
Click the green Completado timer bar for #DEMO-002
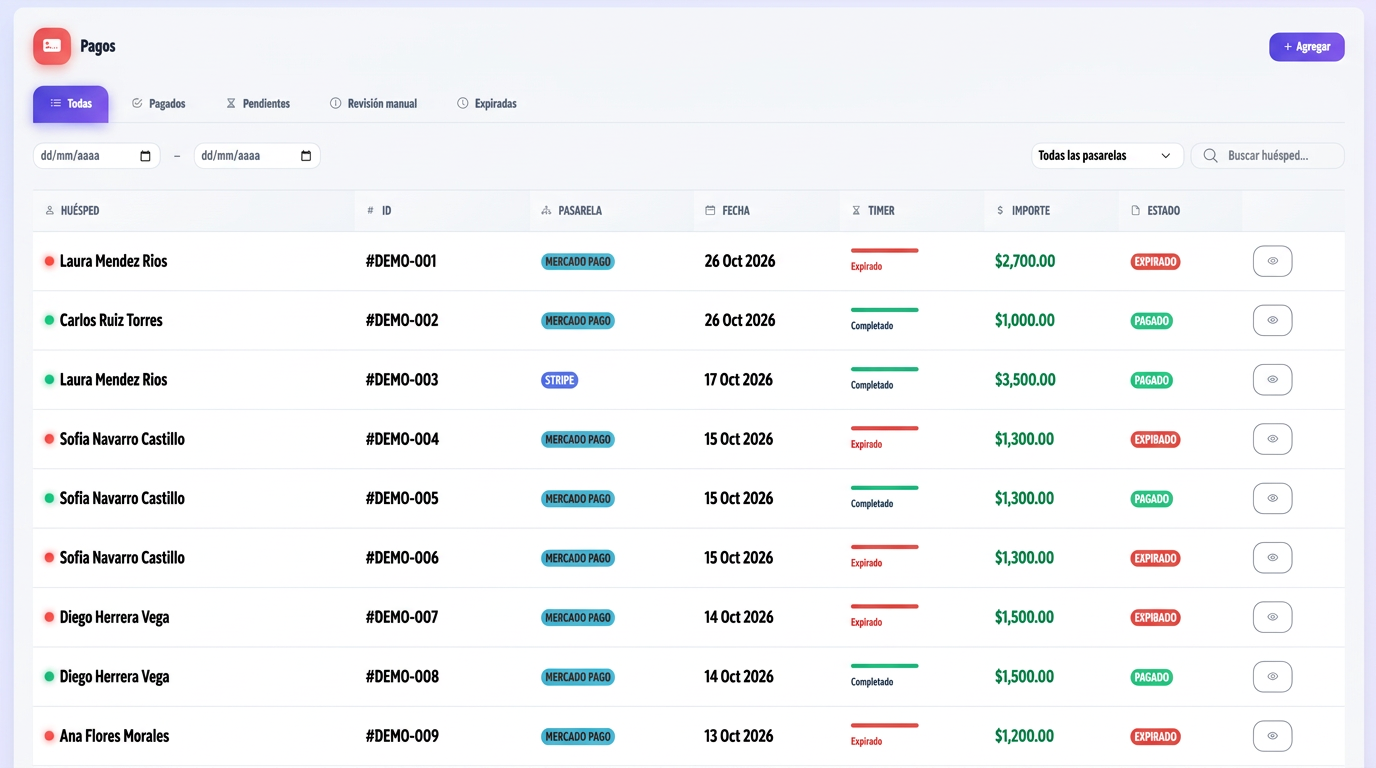pos(884,310)
